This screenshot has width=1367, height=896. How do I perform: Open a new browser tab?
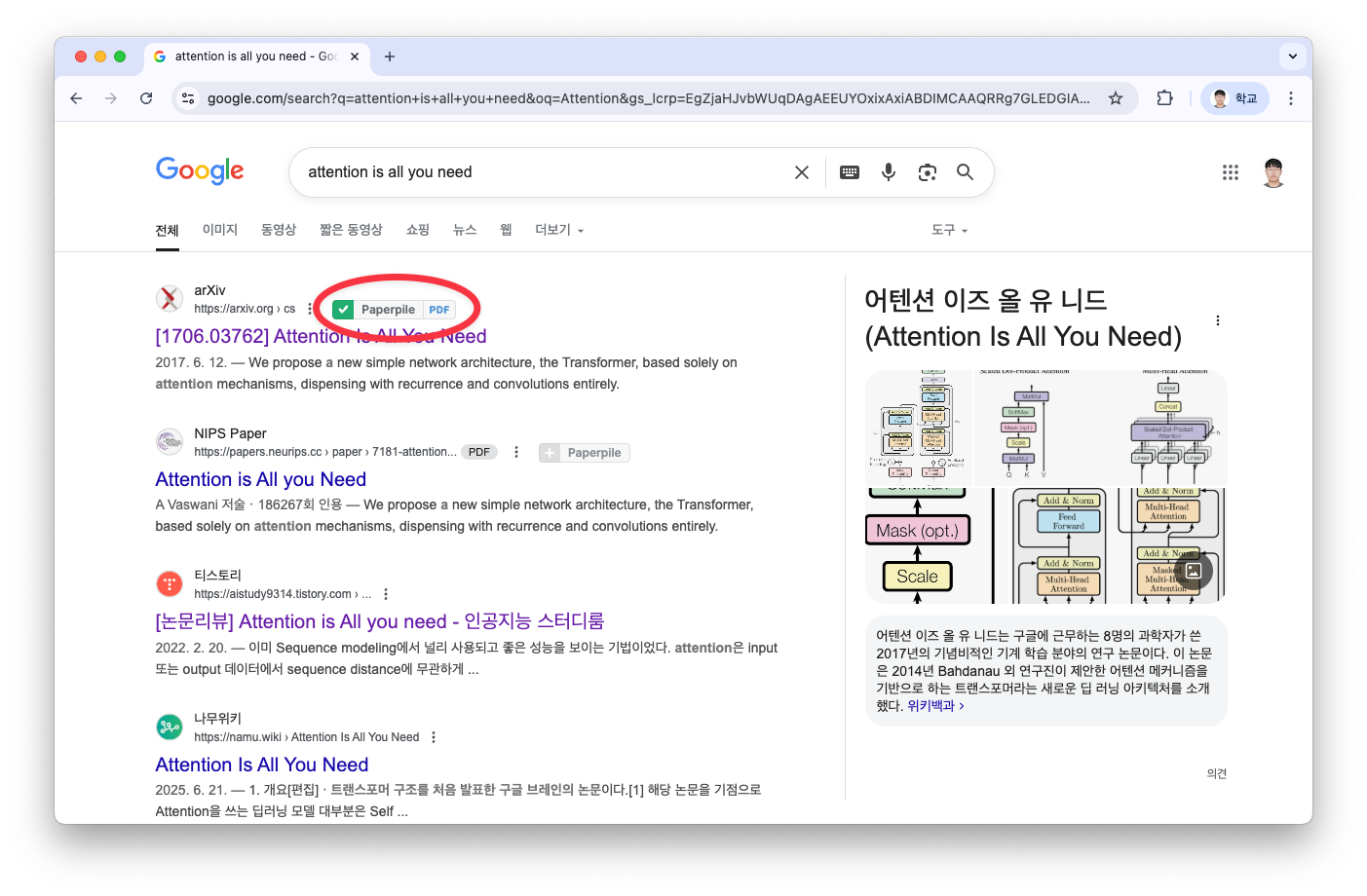pyautogui.click(x=390, y=56)
